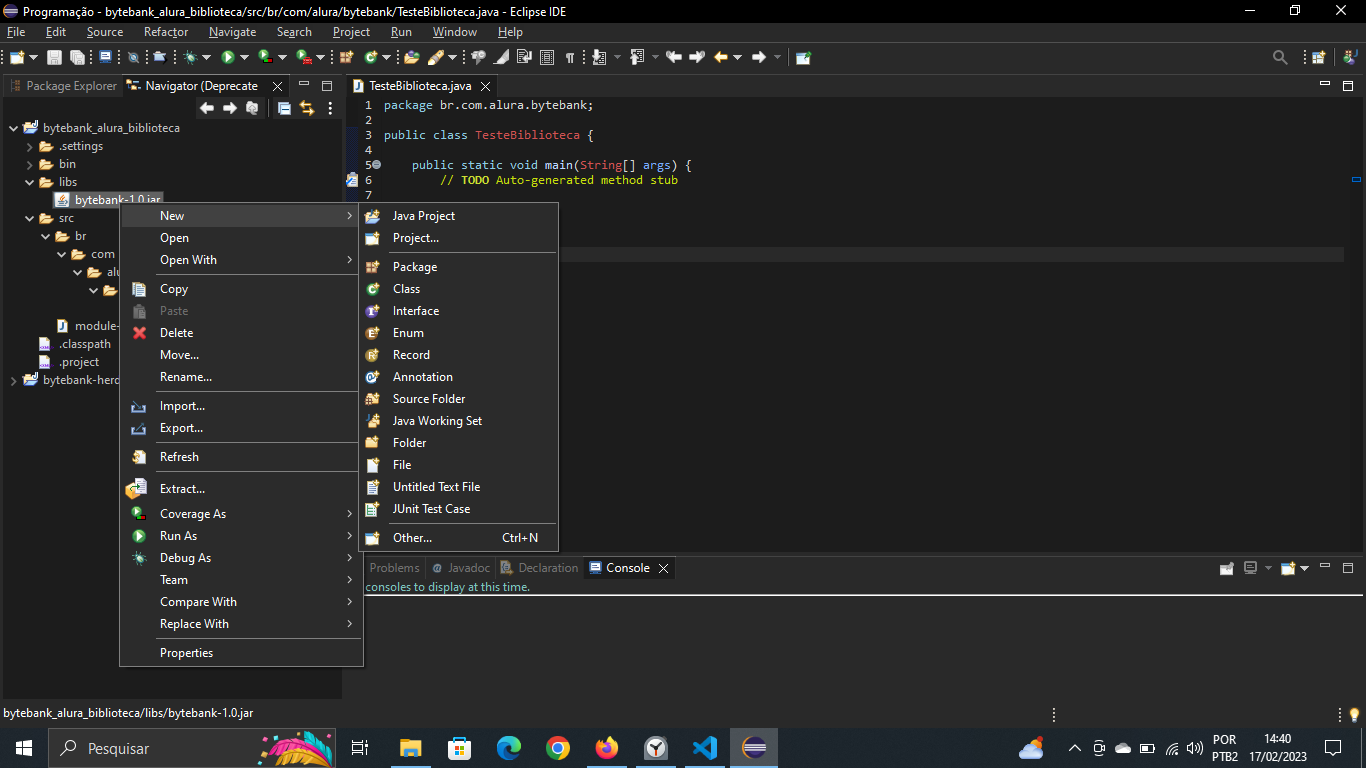Switch to the Declaration tab
Image resolution: width=1366 pixels, height=768 pixels.
click(539, 568)
